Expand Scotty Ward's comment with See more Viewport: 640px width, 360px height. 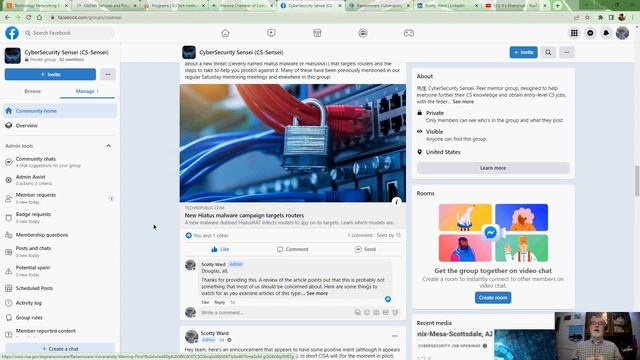pyautogui.click(x=317, y=293)
